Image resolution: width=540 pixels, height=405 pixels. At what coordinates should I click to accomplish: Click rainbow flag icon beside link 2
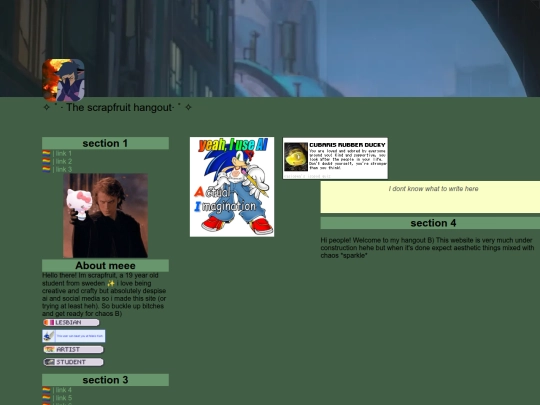pos(46,161)
